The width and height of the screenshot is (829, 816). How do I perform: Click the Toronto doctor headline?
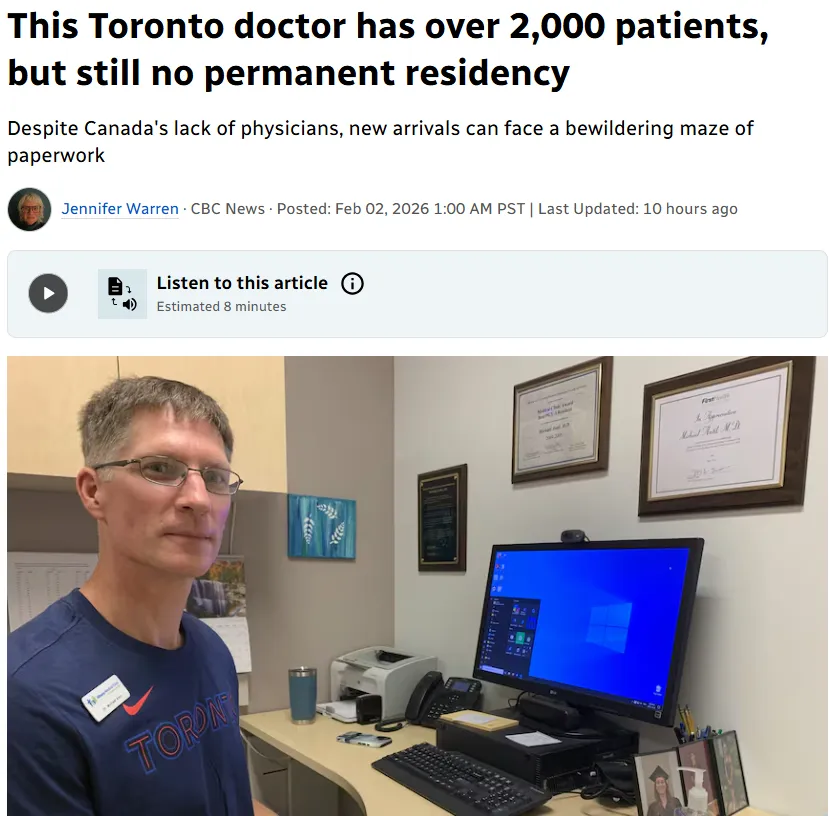[x=388, y=49]
